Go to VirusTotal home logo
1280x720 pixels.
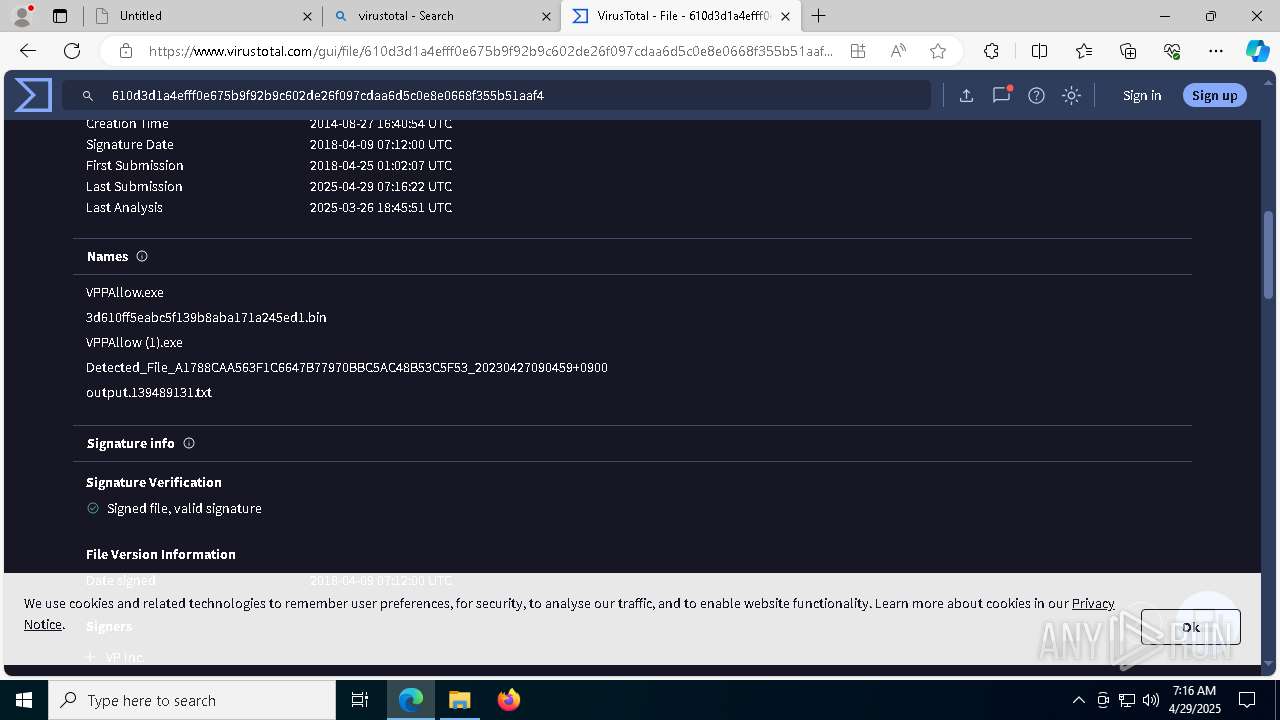pos(33,95)
